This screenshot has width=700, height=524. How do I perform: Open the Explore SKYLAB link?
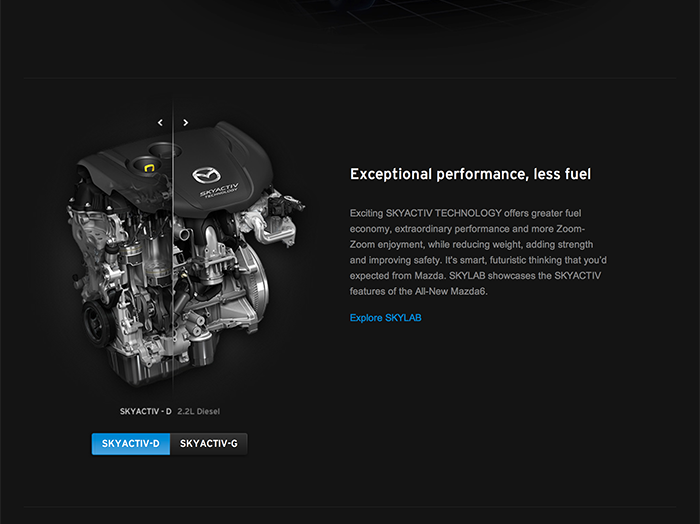(385, 318)
